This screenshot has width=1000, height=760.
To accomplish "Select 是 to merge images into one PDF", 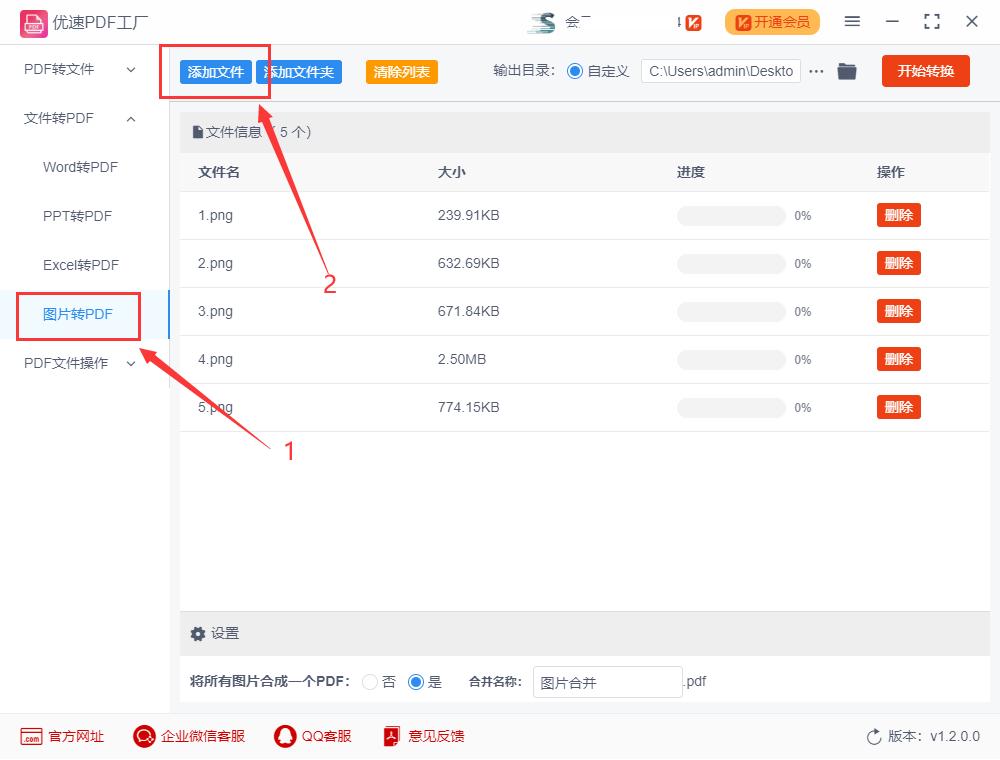I will pos(415,681).
